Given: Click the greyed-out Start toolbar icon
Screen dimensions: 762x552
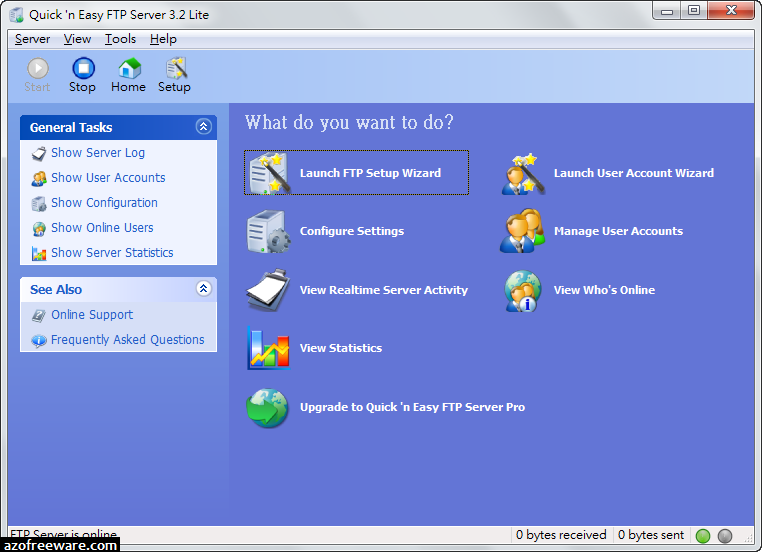Looking at the screenshot, I should pyautogui.click(x=37, y=69).
